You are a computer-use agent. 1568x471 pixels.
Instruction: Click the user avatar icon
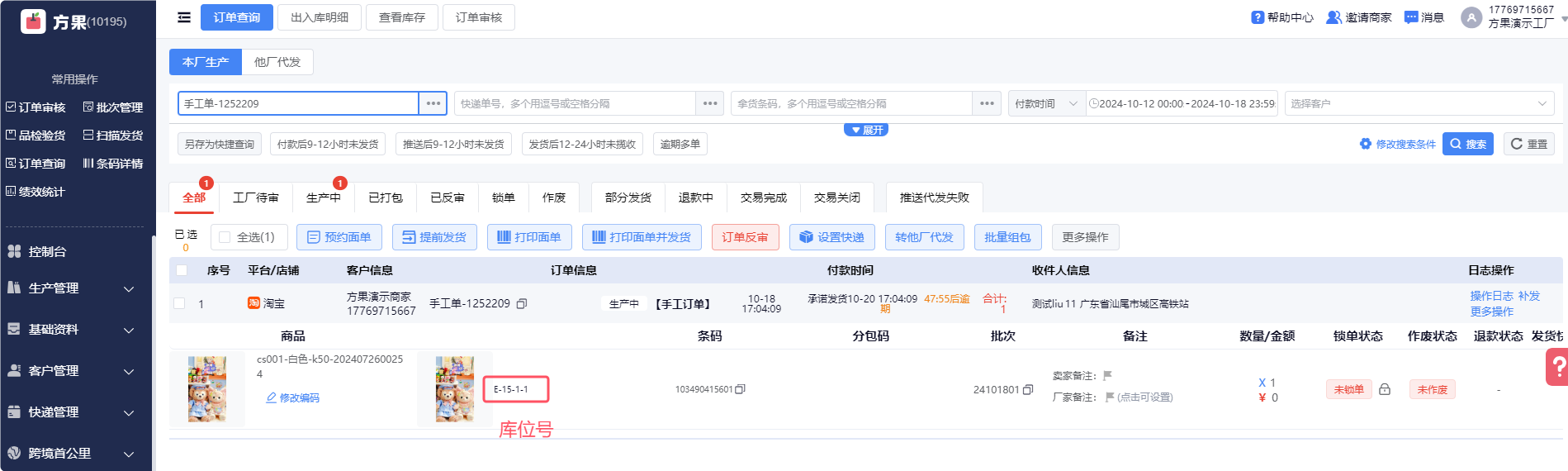pos(1471,17)
